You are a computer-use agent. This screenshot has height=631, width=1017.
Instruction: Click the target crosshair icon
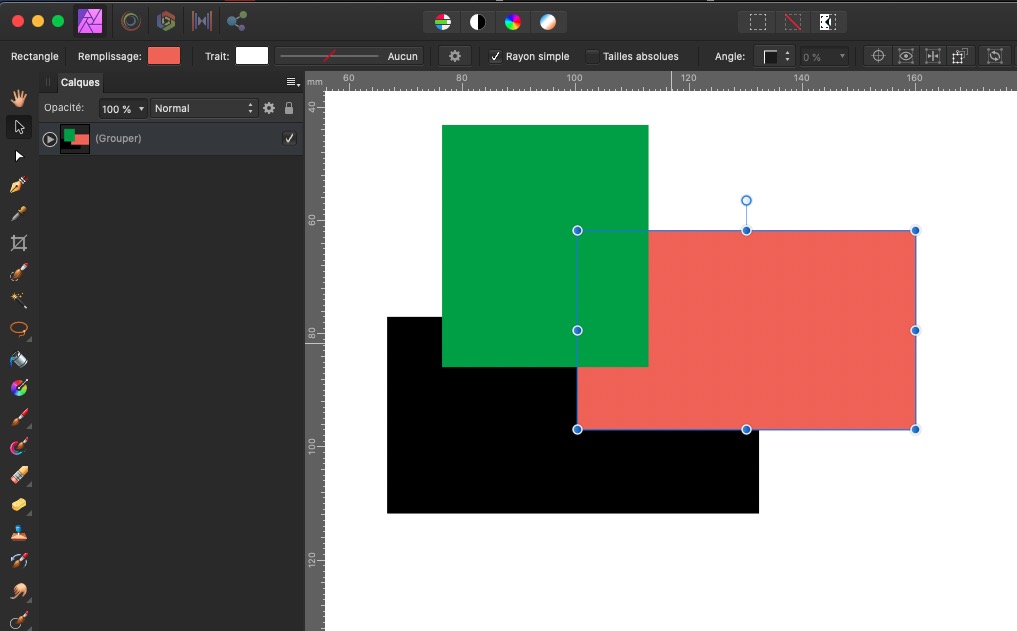pyautogui.click(x=878, y=56)
